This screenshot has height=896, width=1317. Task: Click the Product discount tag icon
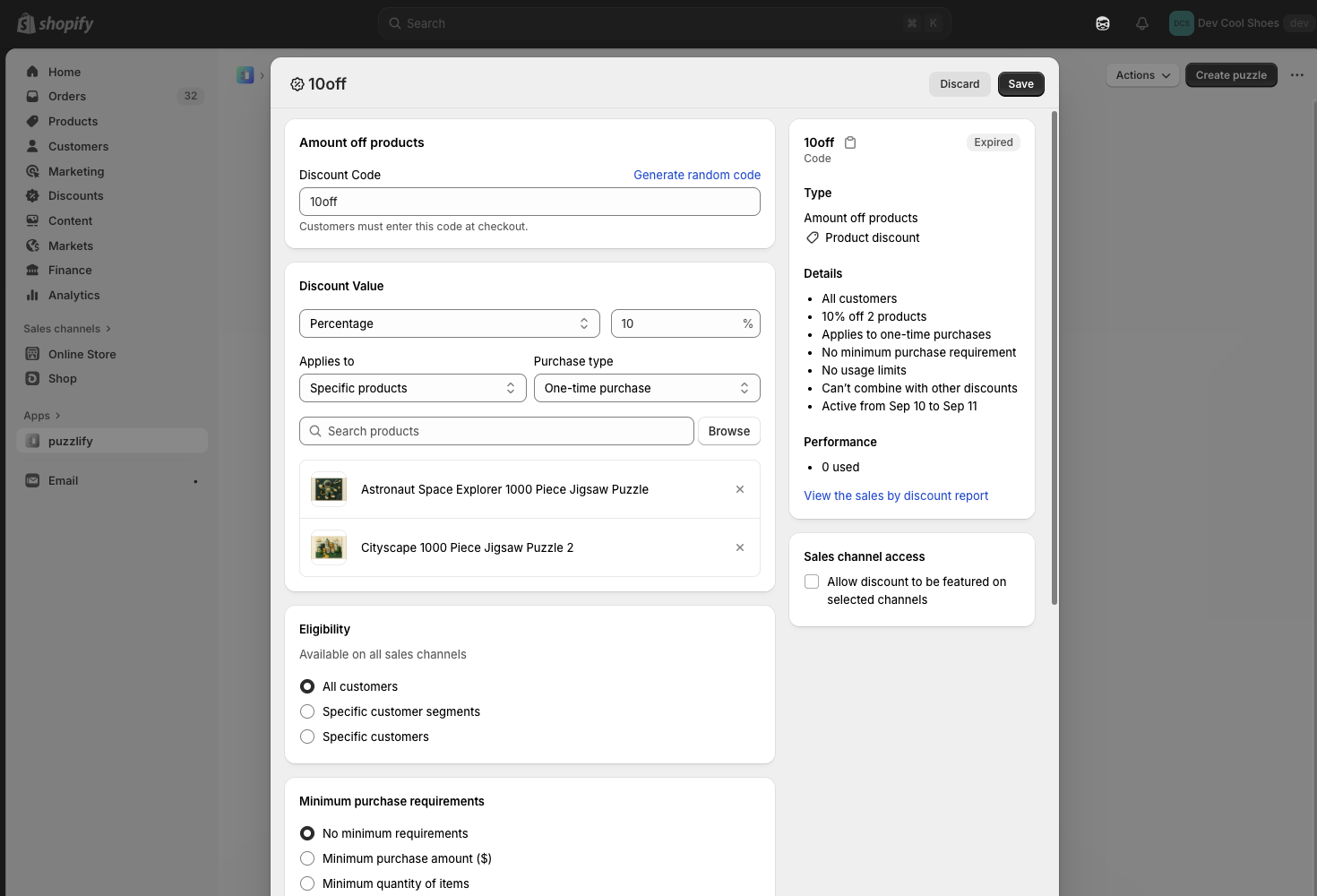tap(813, 237)
